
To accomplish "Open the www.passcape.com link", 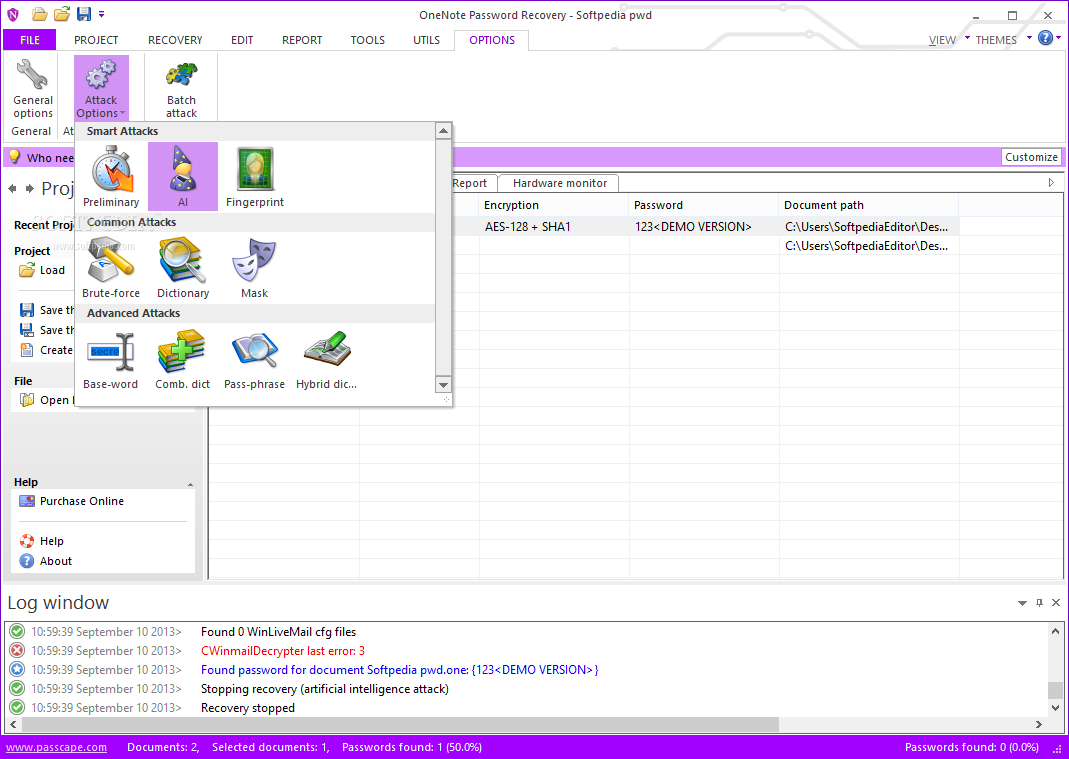I will coord(57,747).
